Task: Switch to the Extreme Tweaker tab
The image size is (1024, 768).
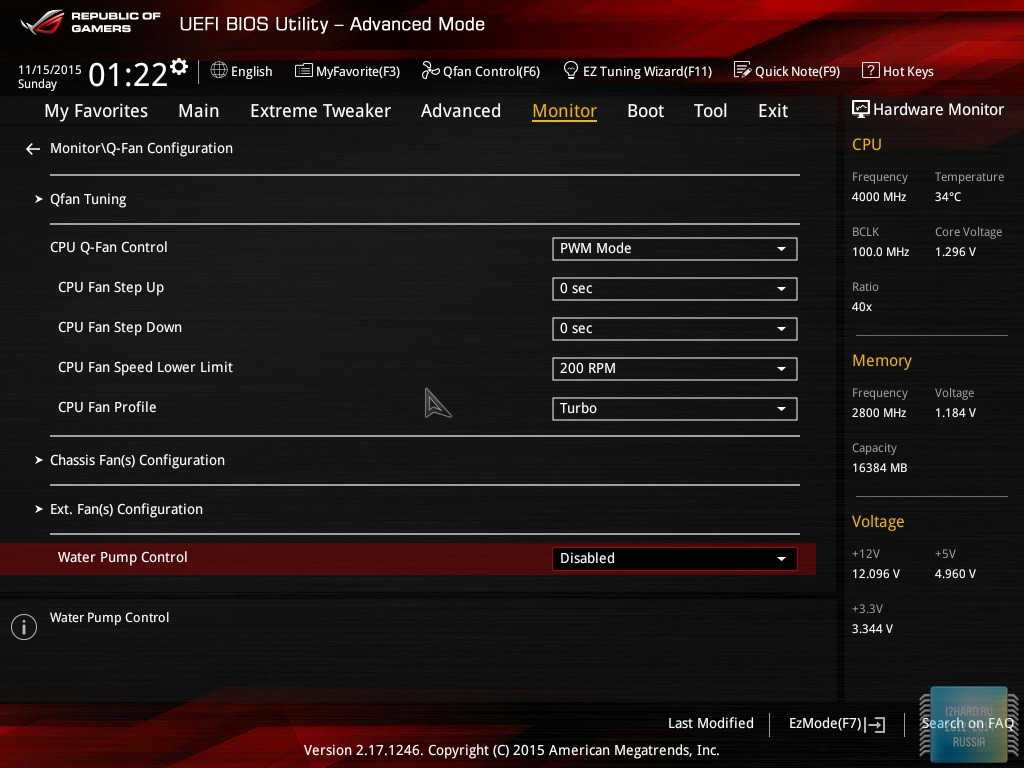Action: tap(320, 111)
